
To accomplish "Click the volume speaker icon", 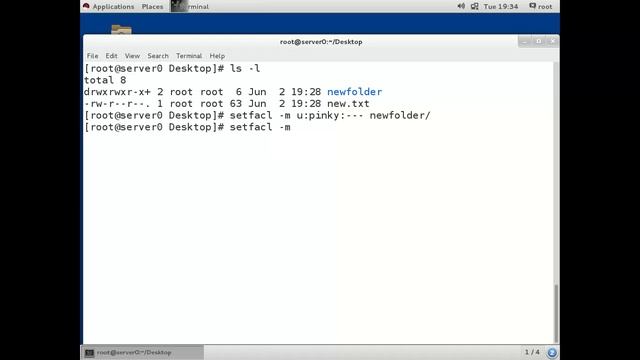I will point(461,6).
